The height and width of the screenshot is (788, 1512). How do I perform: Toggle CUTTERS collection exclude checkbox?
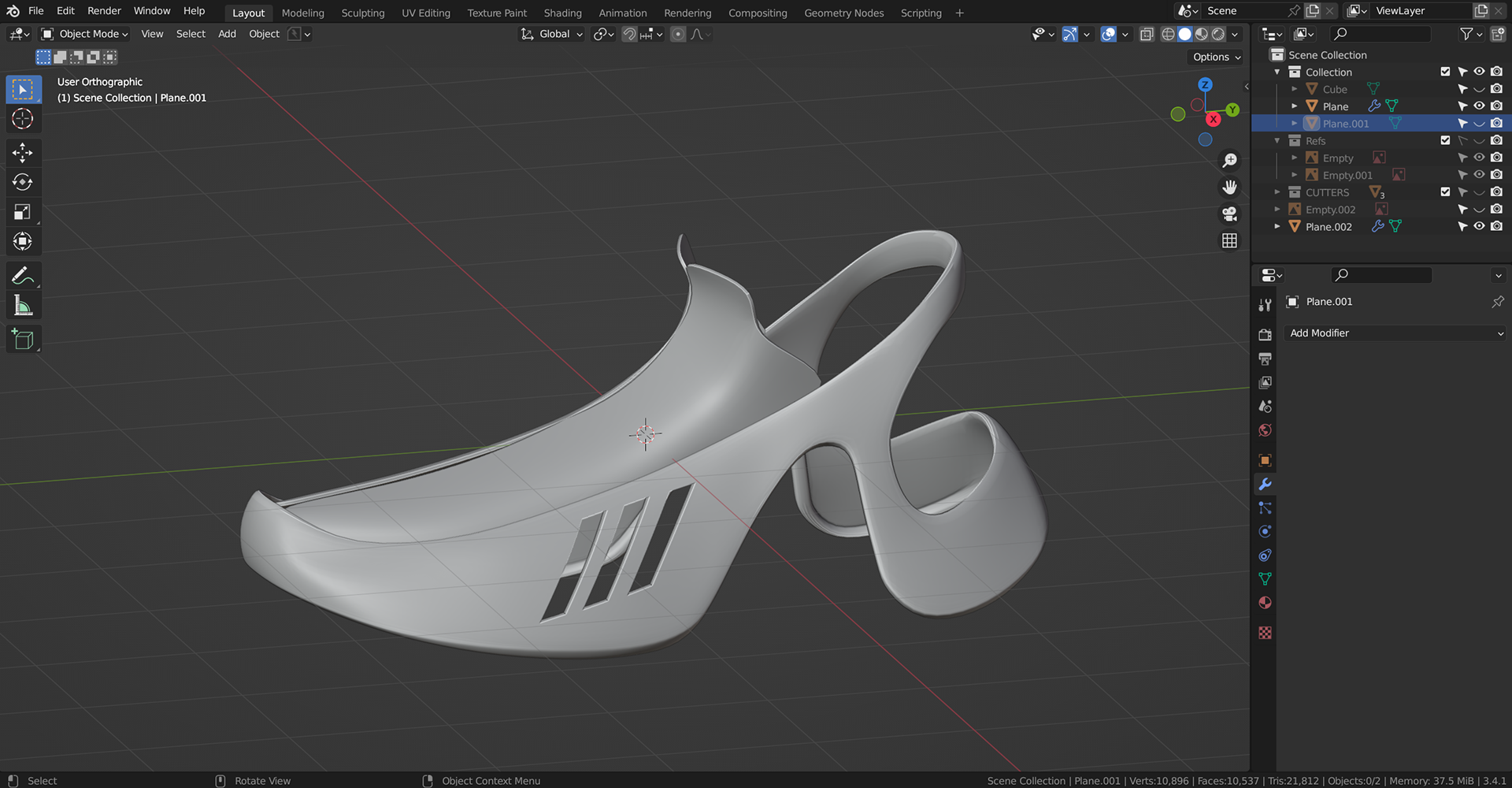(x=1445, y=191)
